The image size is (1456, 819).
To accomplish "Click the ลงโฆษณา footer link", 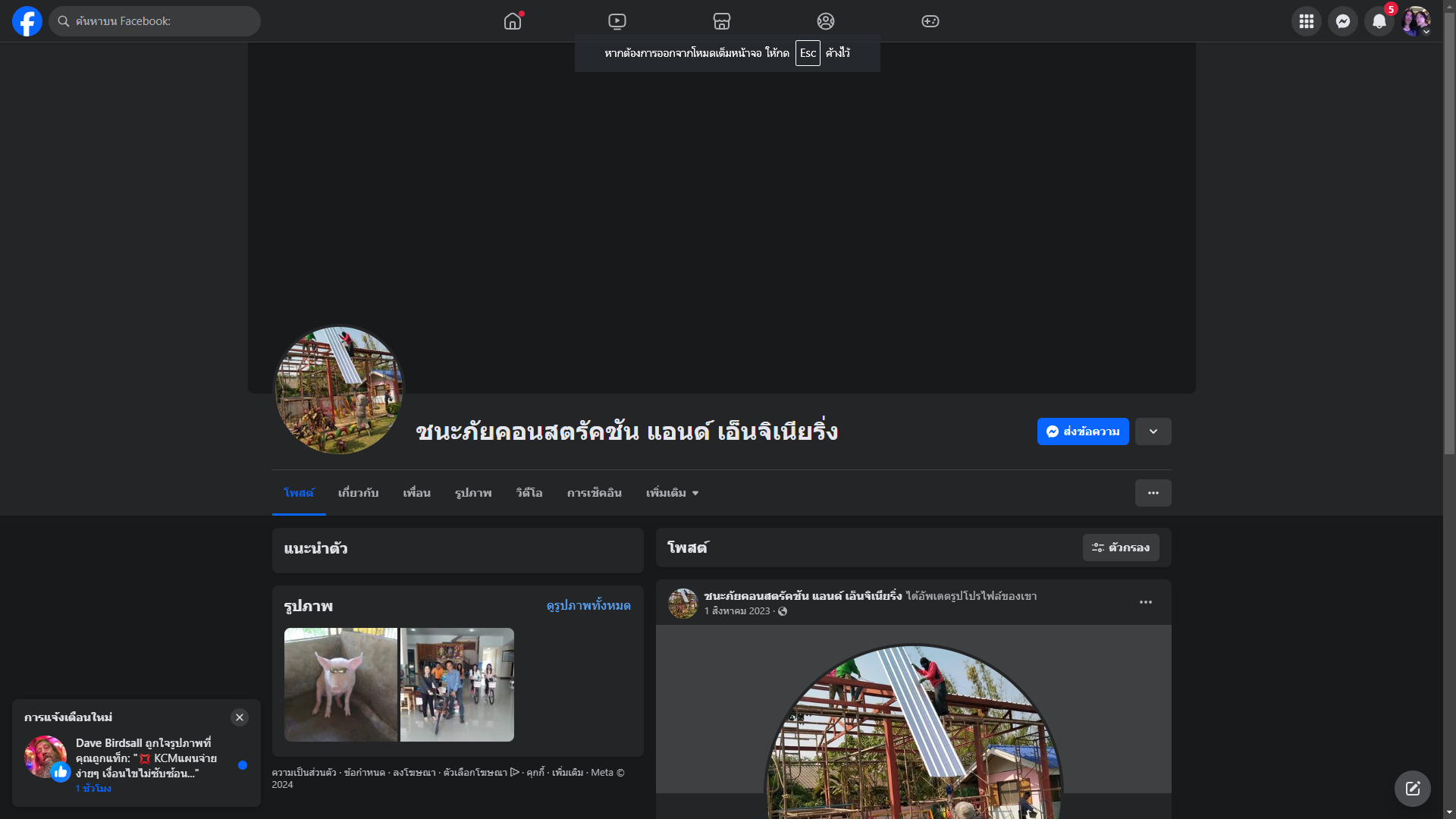I will pyautogui.click(x=414, y=773).
